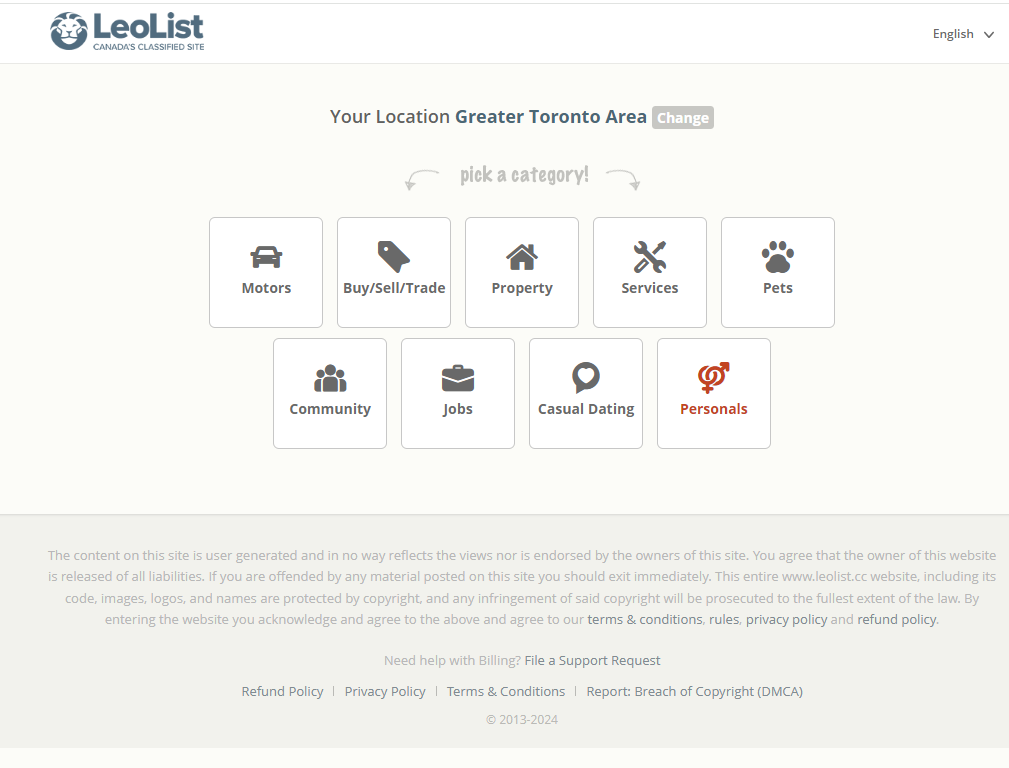Image resolution: width=1009 pixels, height=768 pixels.
Task: Open the Motors car icon category
Action: click(266, 257)
